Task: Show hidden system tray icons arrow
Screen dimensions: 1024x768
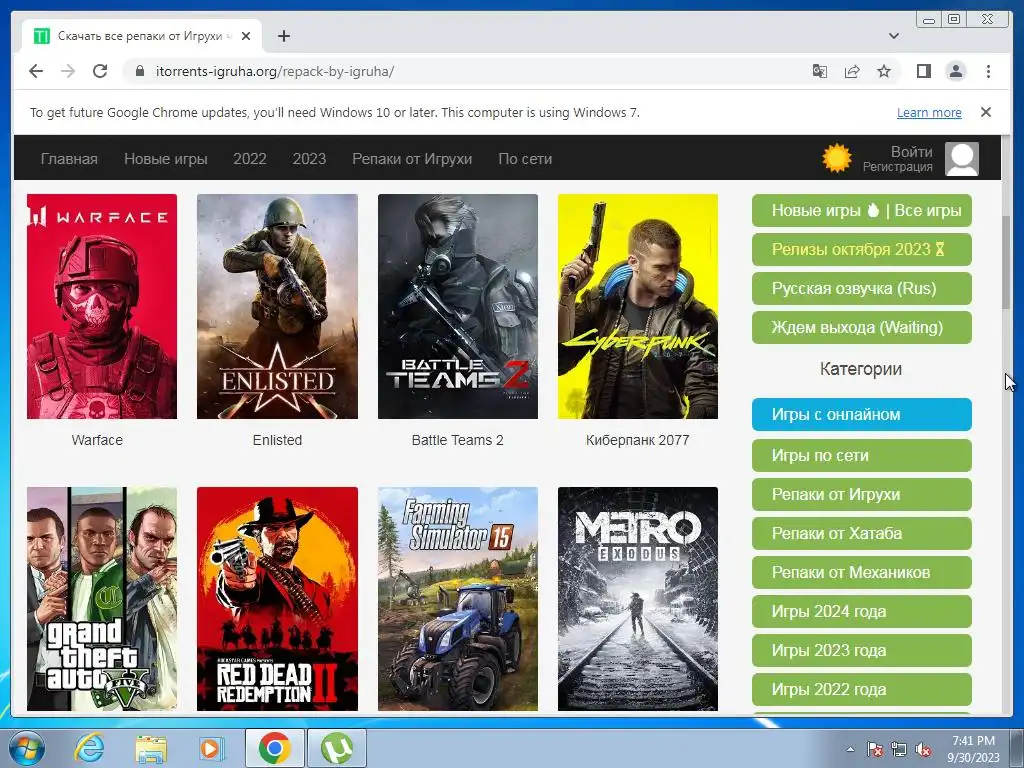Action: pos(850,749)
